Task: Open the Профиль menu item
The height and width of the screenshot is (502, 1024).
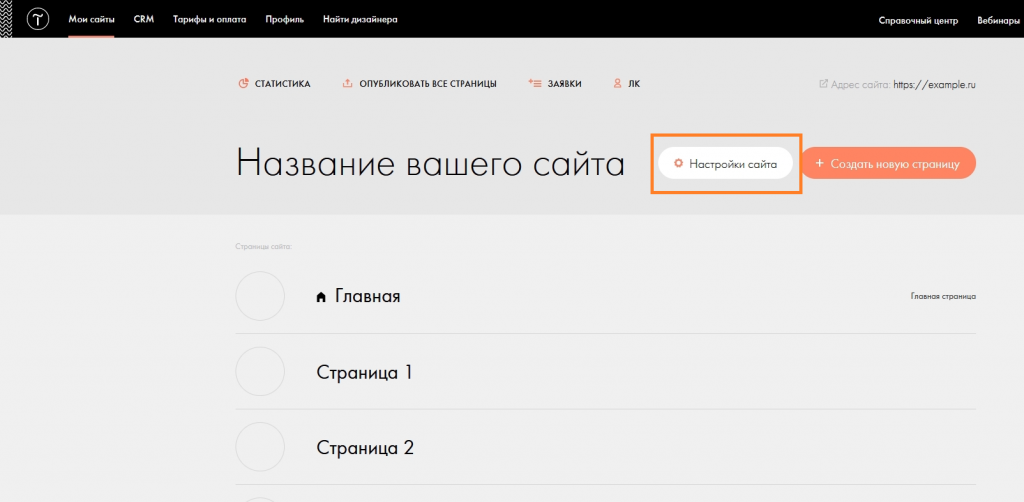Action: [x=285, y=20]
